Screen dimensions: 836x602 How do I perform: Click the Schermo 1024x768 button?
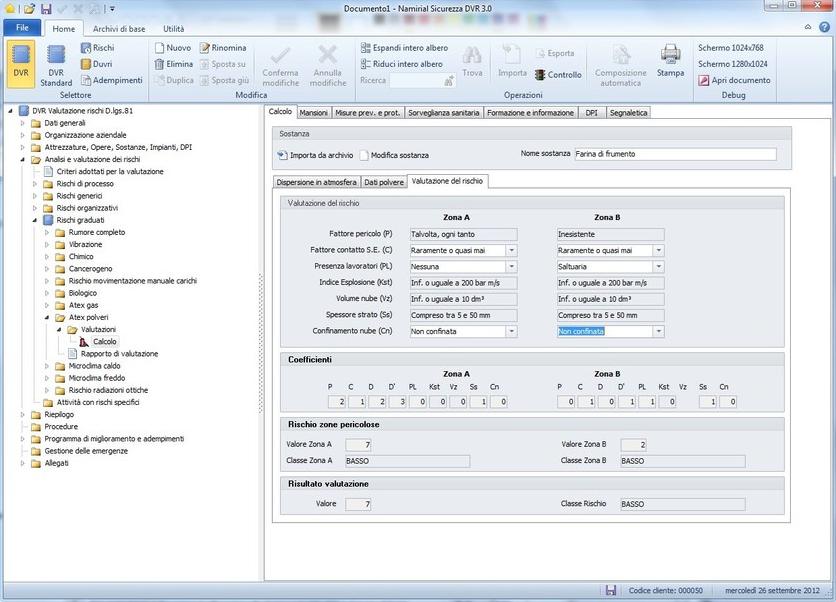click(730, 48)
